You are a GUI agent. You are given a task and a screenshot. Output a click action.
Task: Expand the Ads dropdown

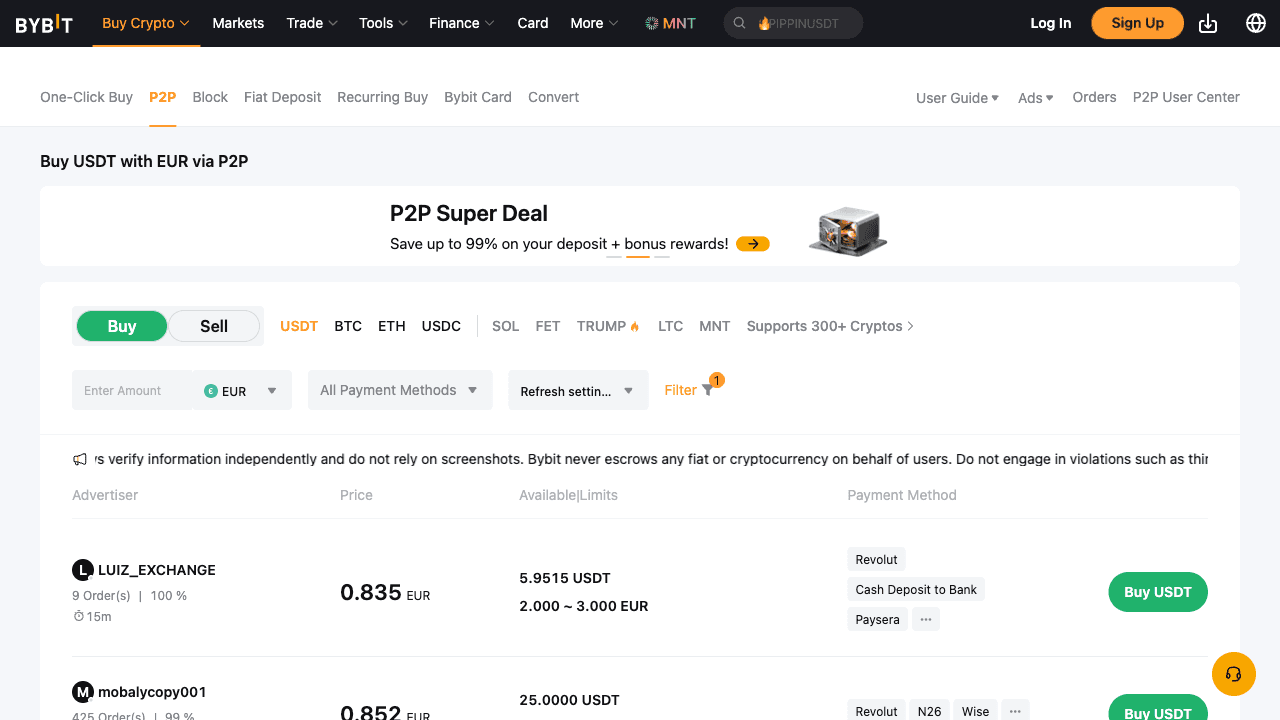coord(1036,97)
